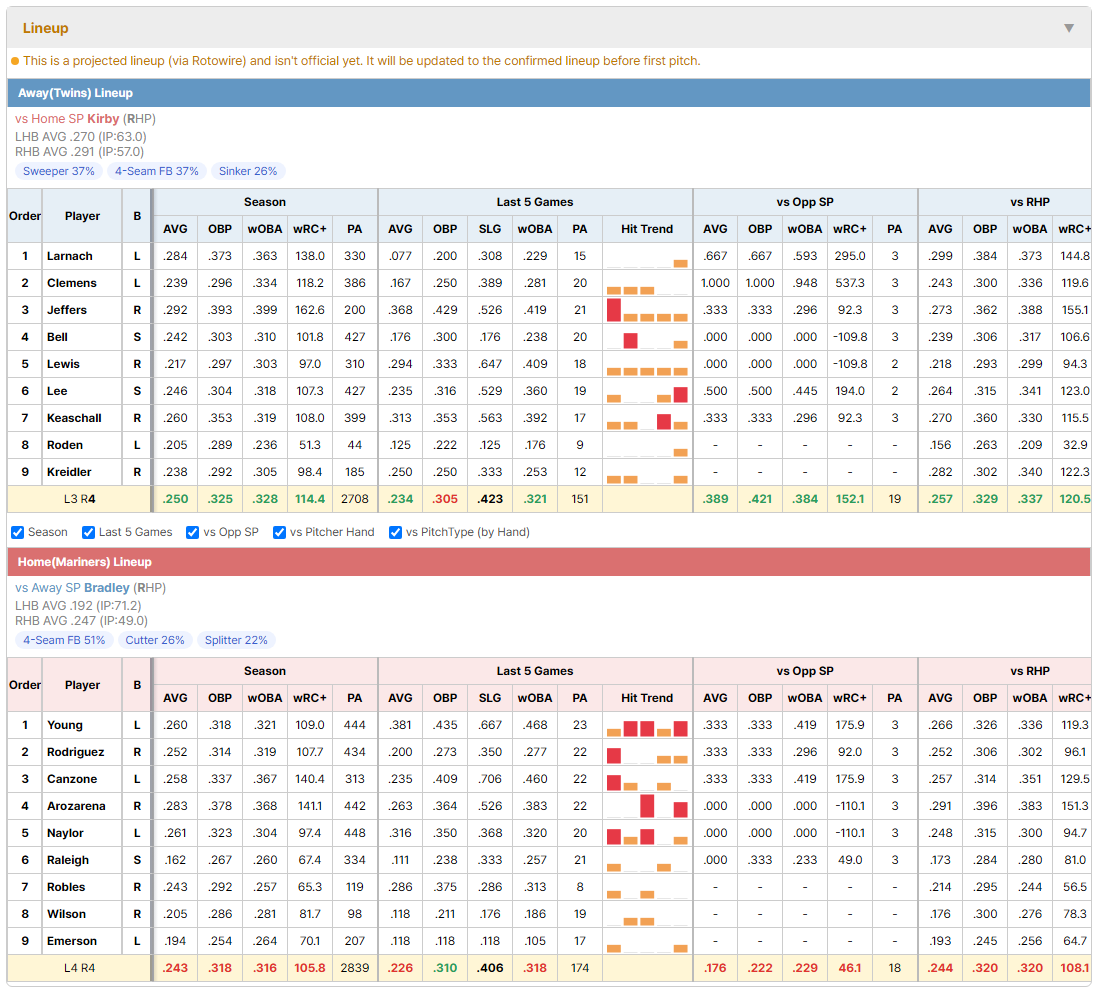
Task: Toggle the Season checkbox
Action: (18, 532)
